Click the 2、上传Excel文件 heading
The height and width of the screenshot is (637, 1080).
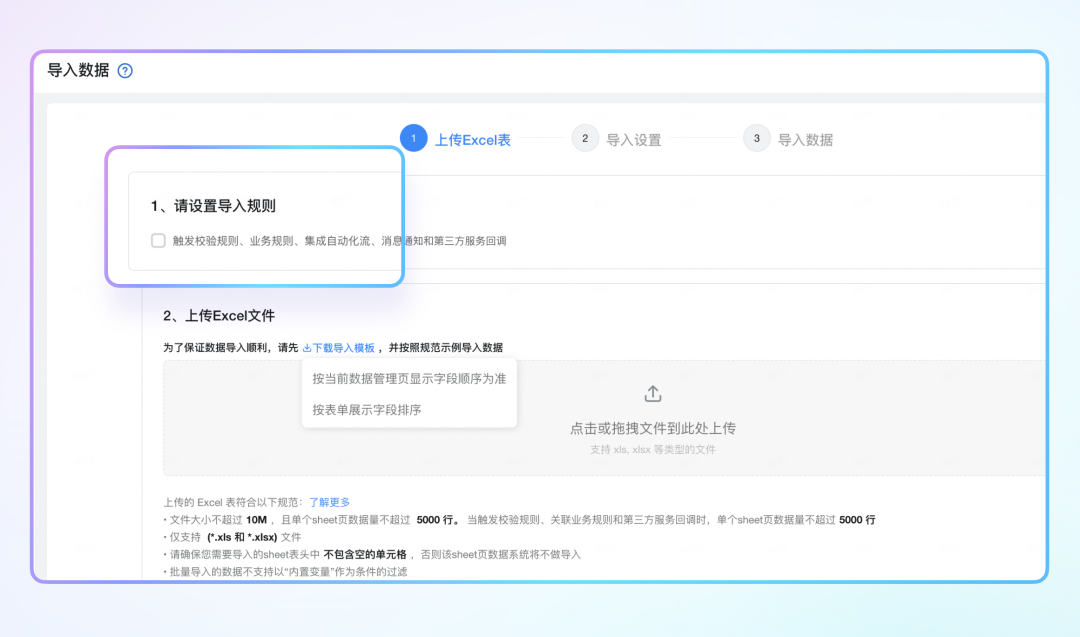(x=218, y=316)
